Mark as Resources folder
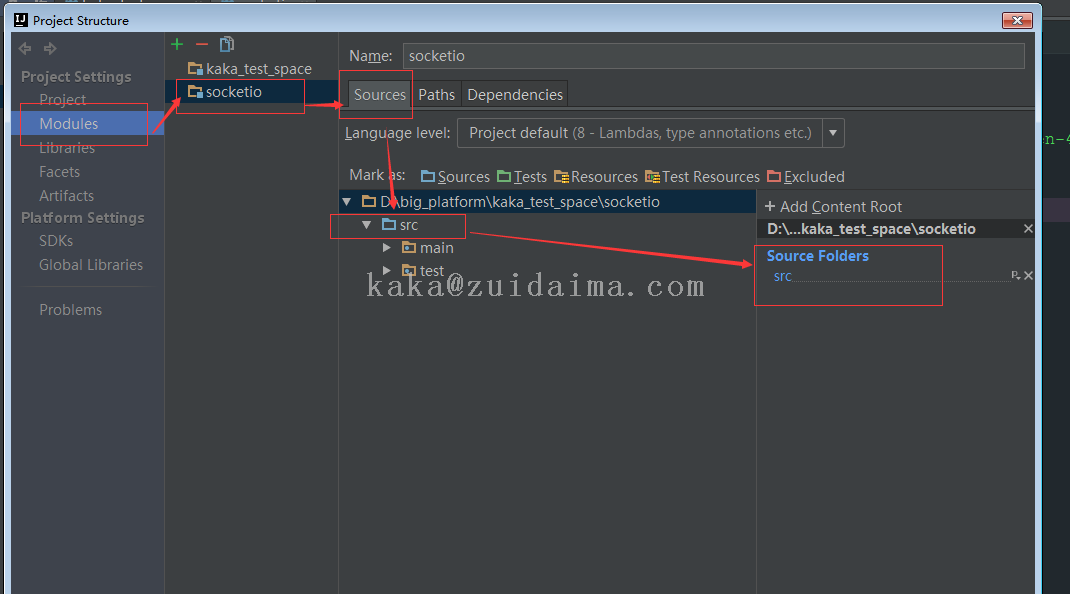This screenshot has width=1070, height=594. (596, 177)
